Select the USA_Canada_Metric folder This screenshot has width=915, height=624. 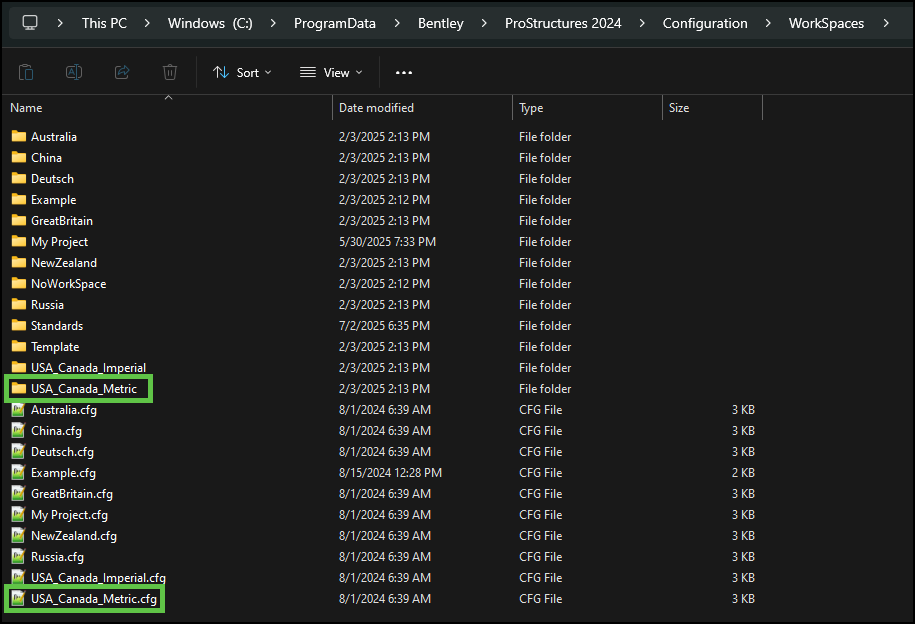[x=83, y=389]
